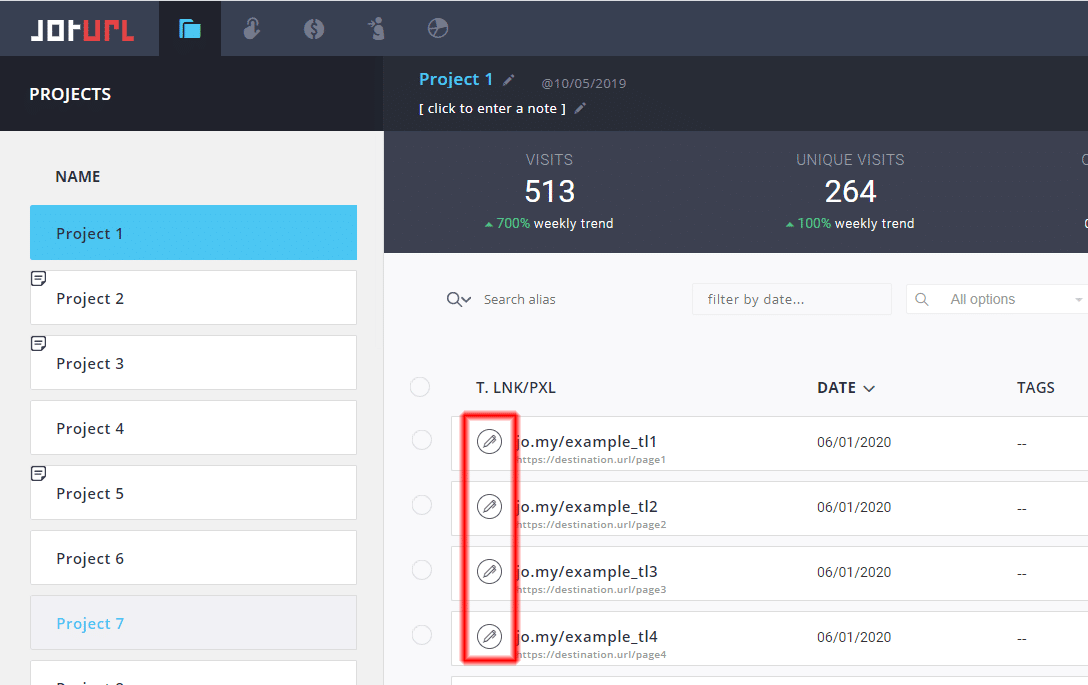
Task: Toggle the select-all circle in table header
Action: (420, 387)
